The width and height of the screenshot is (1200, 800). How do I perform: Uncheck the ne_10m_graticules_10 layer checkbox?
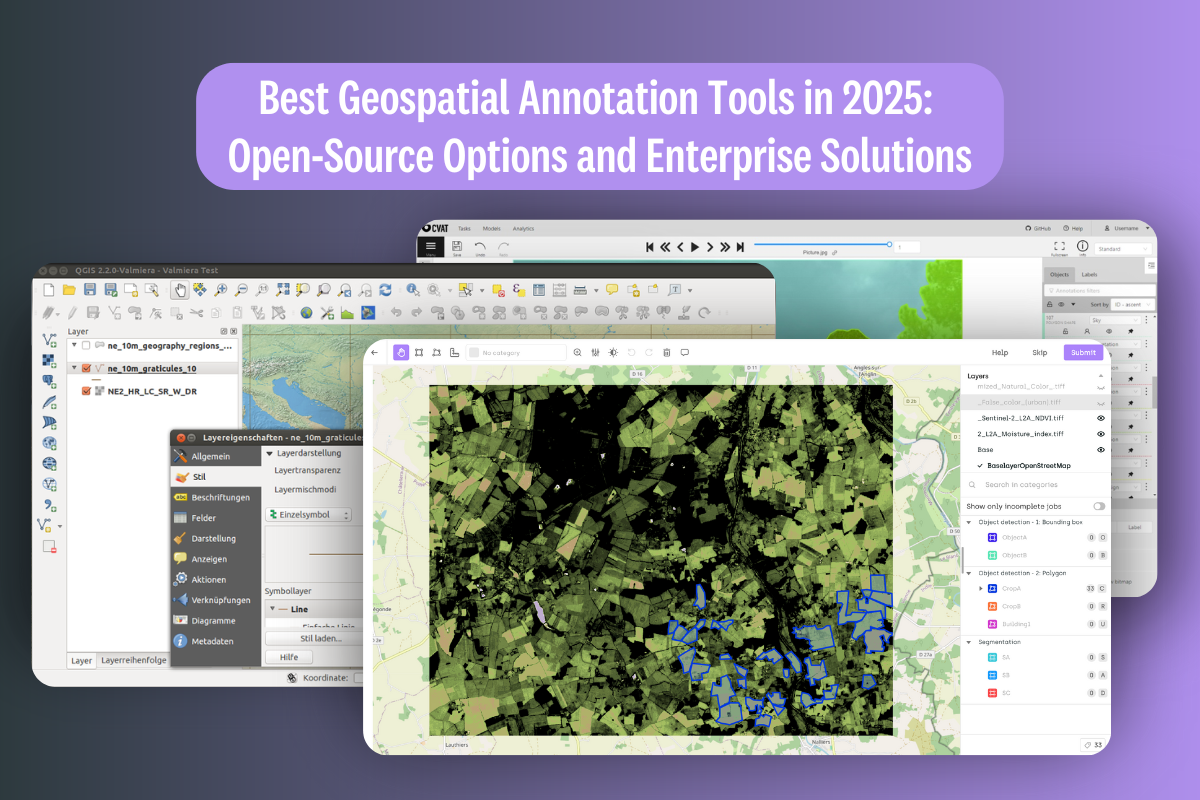point(86,368)
